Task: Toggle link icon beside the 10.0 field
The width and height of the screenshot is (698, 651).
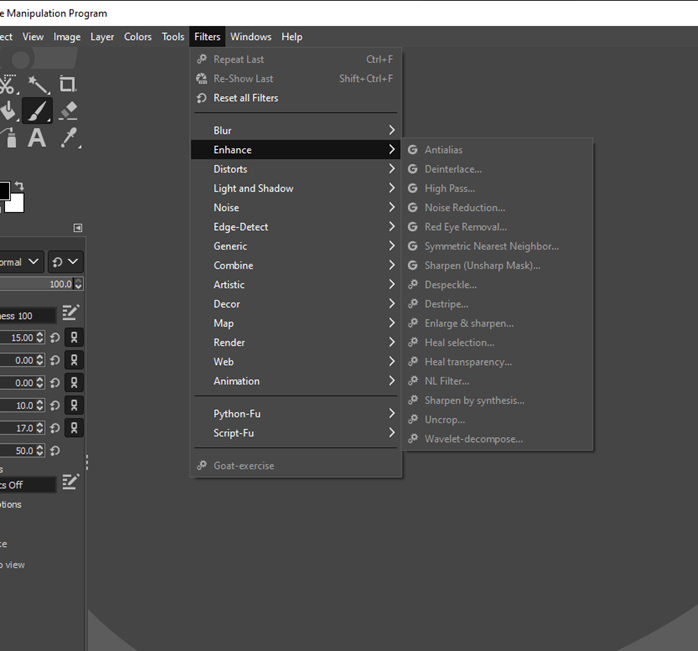Action: [x=74, y=405]
